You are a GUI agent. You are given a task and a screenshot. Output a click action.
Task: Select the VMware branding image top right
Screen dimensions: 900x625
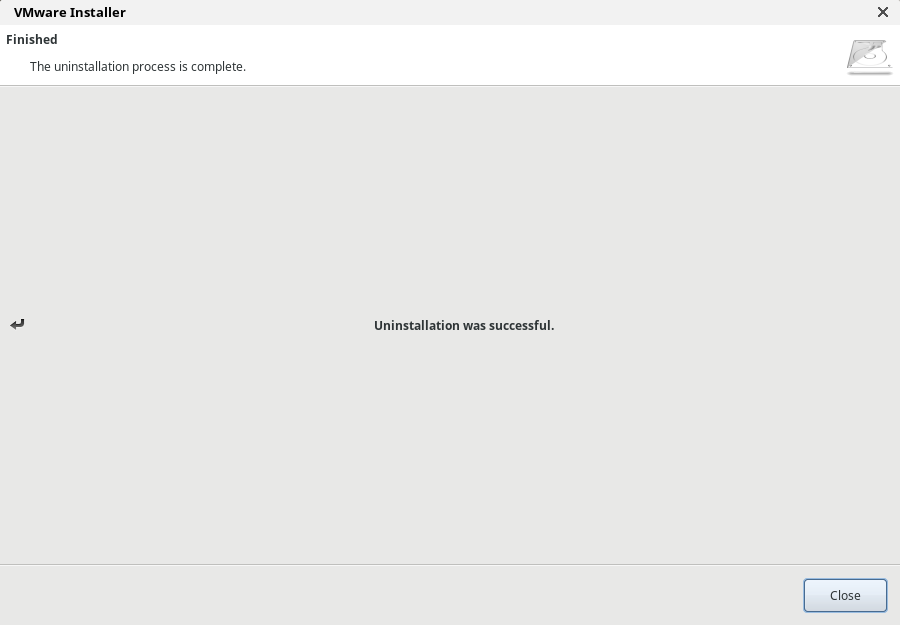tap(868, 57)
